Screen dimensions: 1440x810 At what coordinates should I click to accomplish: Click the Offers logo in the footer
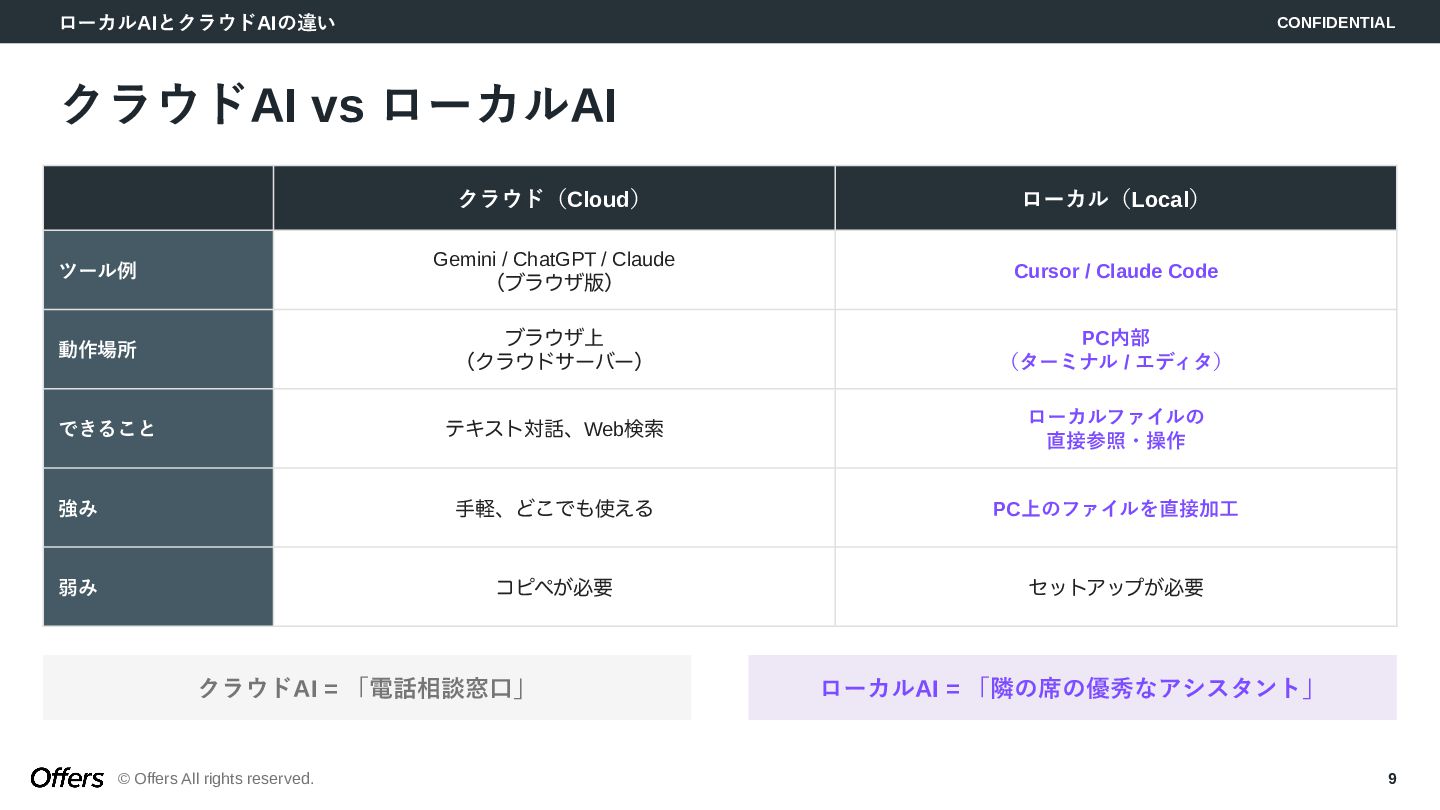(67, 778)
